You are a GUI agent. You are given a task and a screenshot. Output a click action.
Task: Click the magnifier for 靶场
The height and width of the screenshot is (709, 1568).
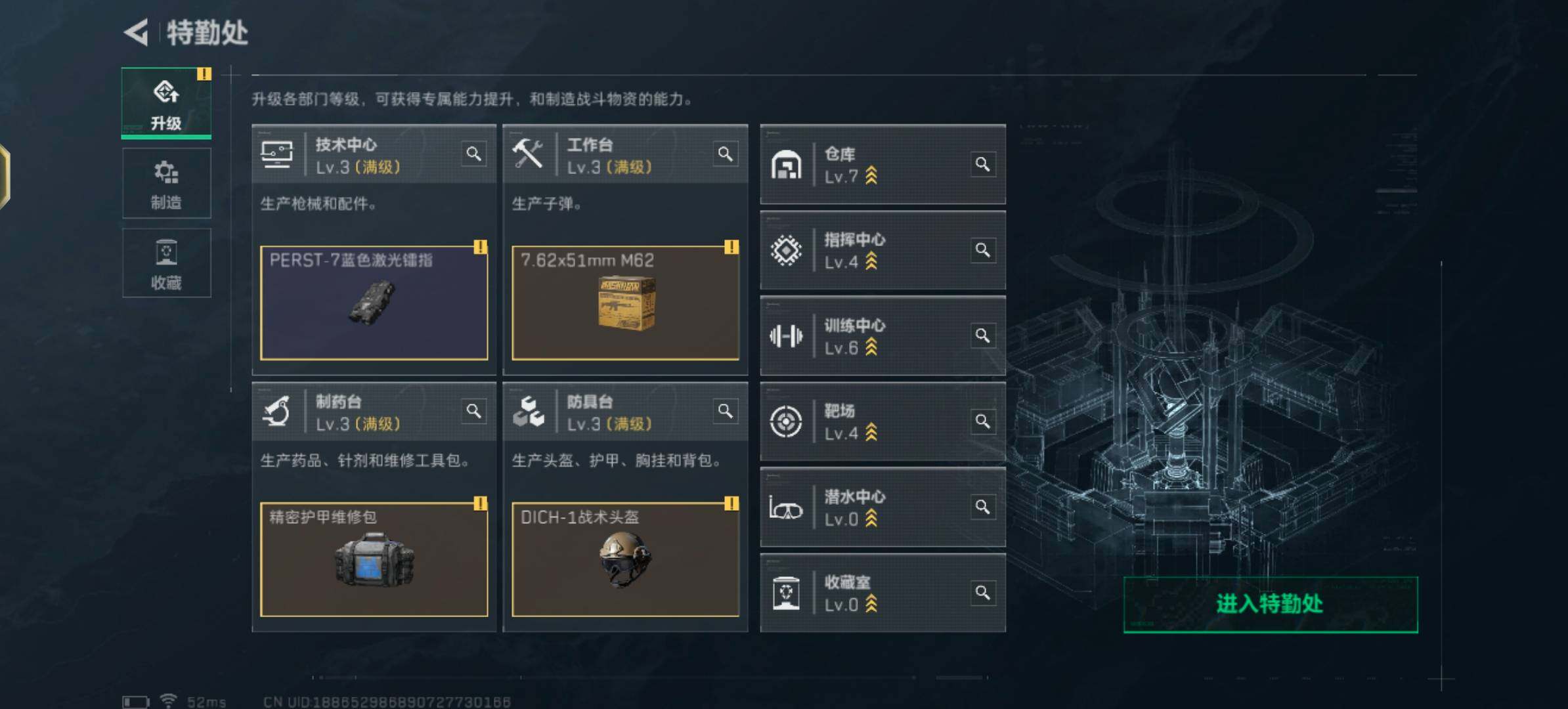pyautogui.click(x=982, y=421)
